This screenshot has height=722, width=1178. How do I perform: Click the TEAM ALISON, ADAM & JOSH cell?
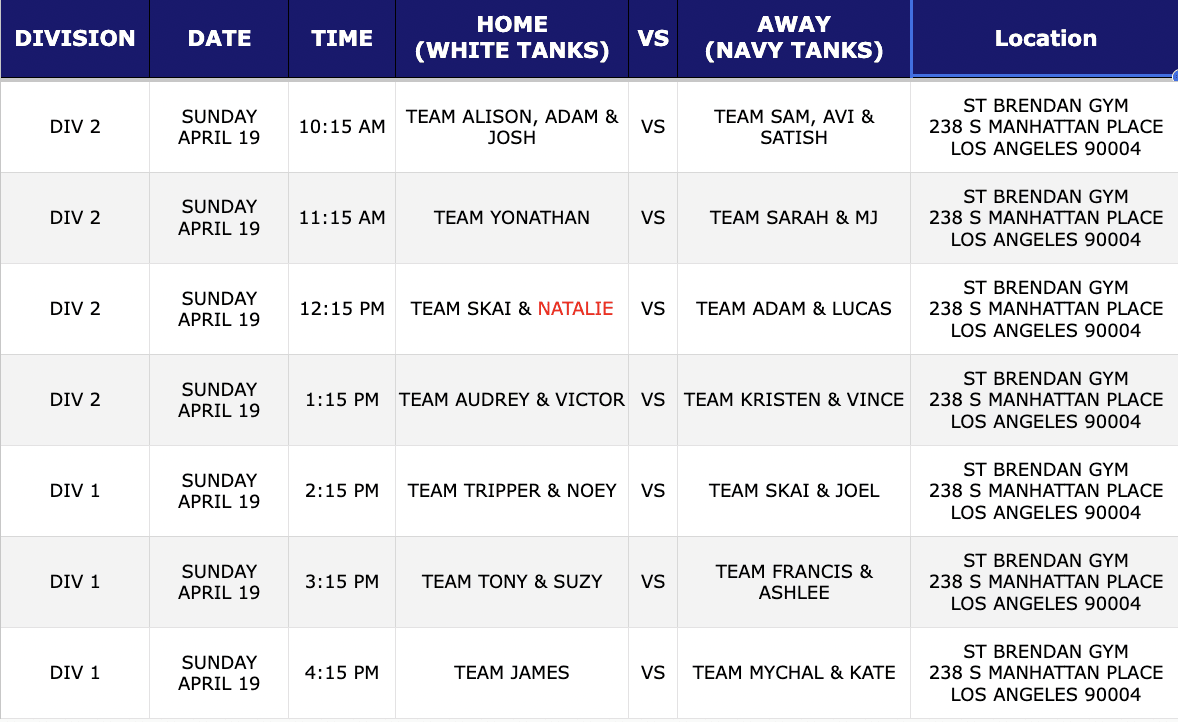[512, 127]
